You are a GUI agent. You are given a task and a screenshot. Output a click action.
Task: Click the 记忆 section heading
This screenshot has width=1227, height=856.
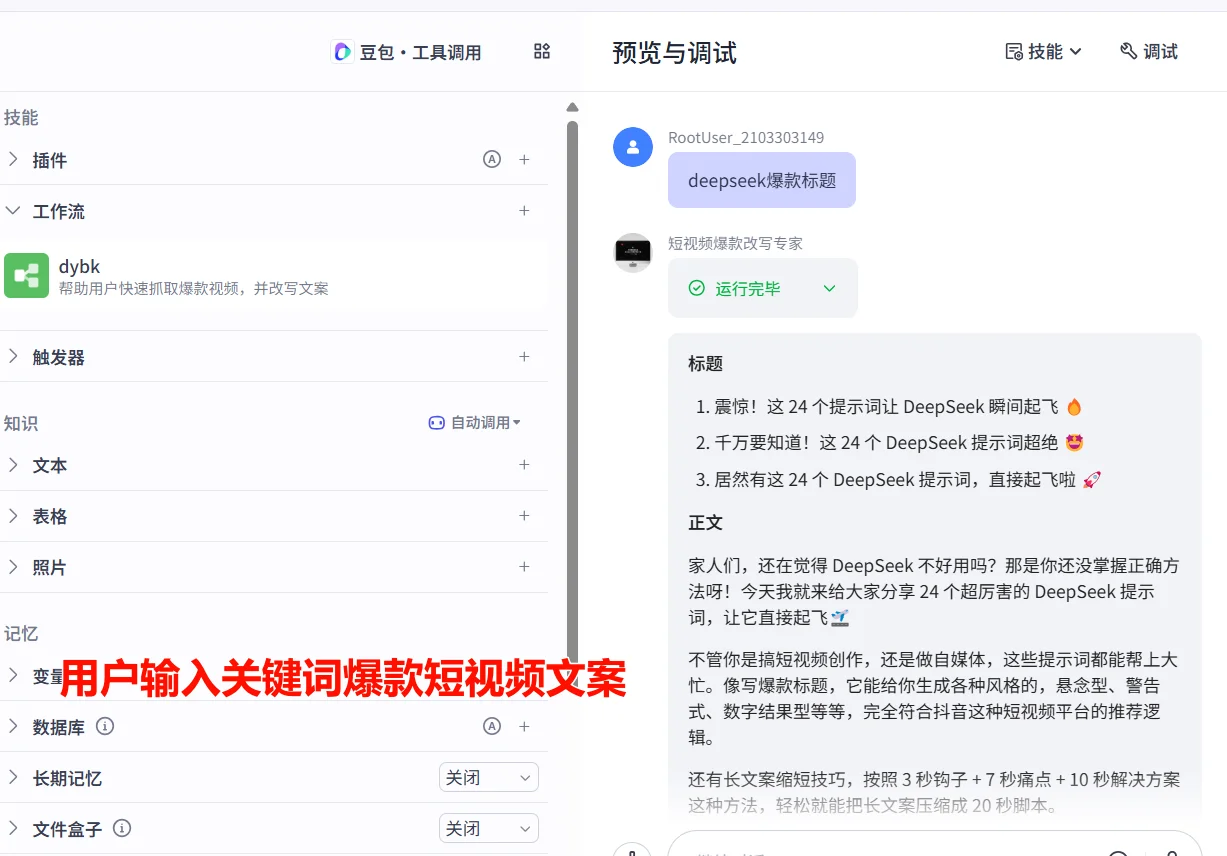[x=21, y=633]
